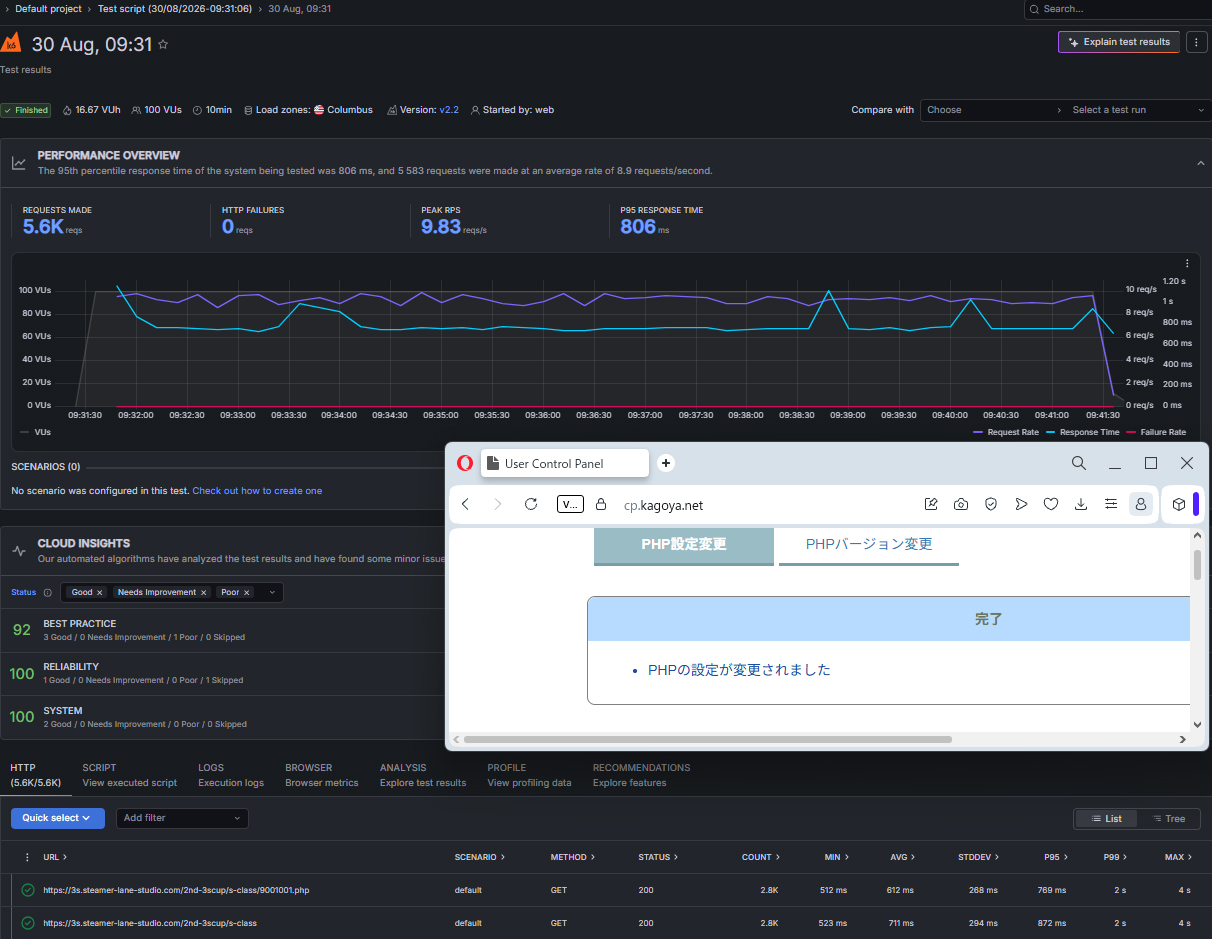Image resolution: width=1212 pixels, height=939 pixels.
Task: Remove the Needs Improvement filter chip
Action: click(x=204, y=592)
